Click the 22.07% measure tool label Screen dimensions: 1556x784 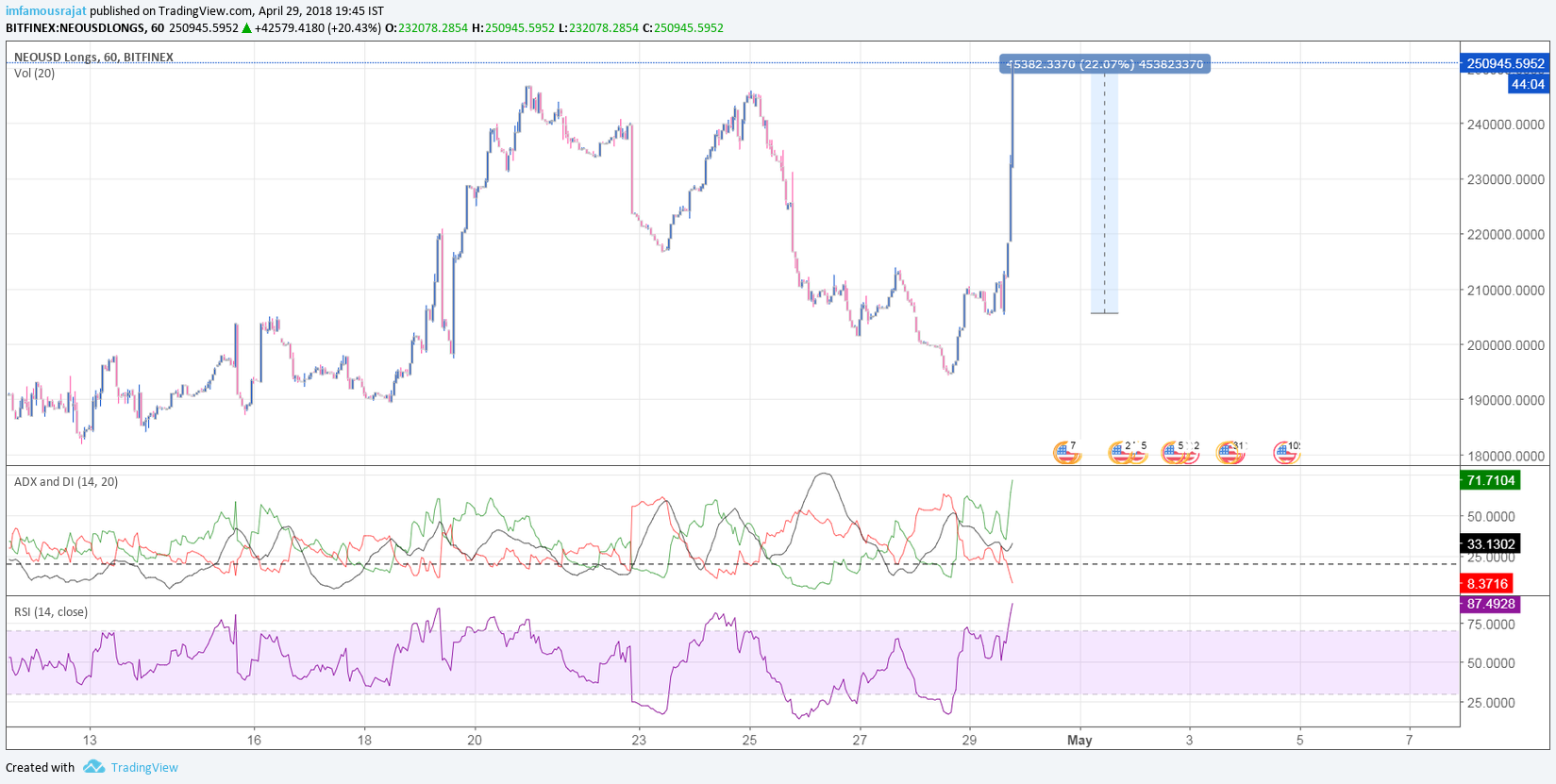(1105, 64)
